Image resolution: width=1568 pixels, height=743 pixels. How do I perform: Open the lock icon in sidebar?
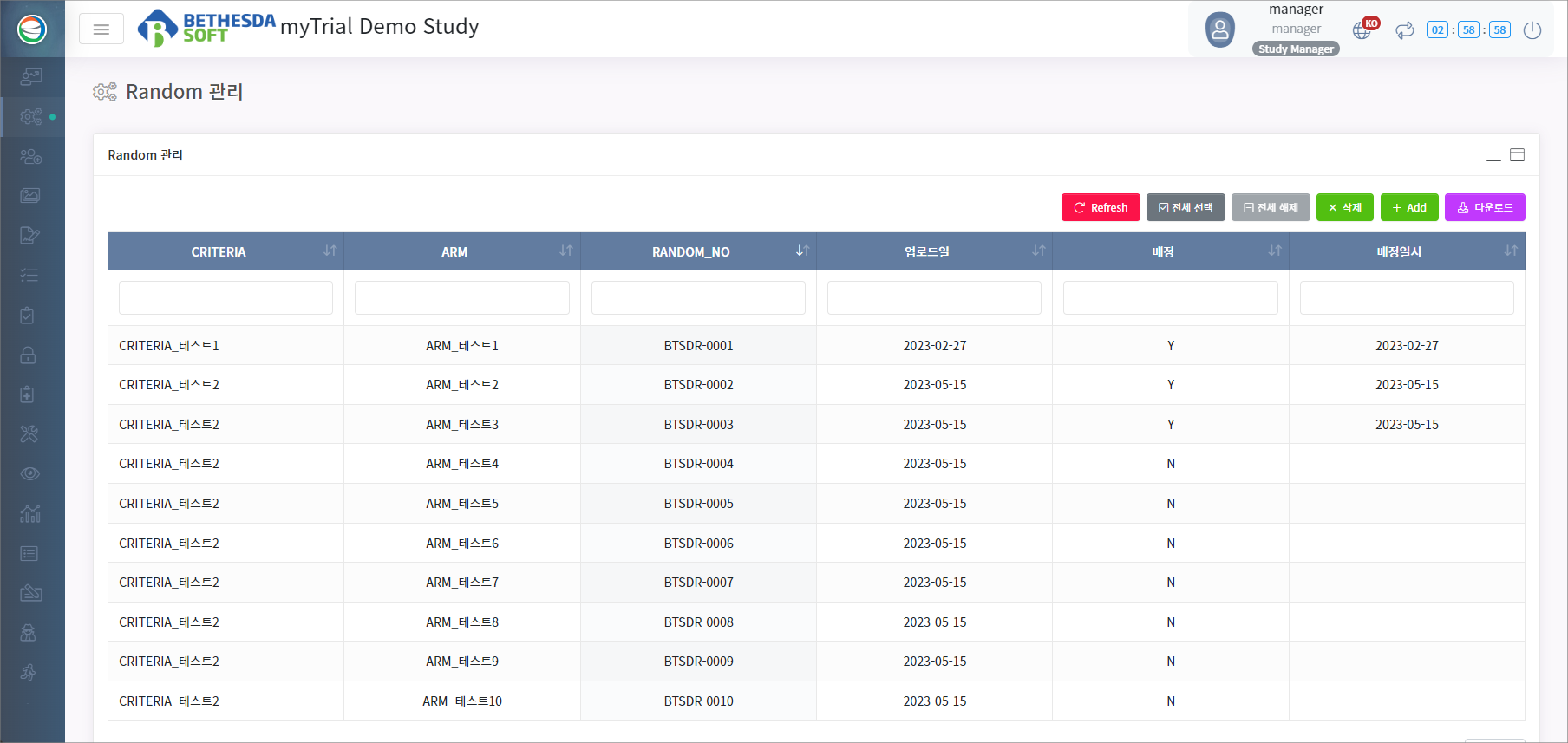[29, 355]
